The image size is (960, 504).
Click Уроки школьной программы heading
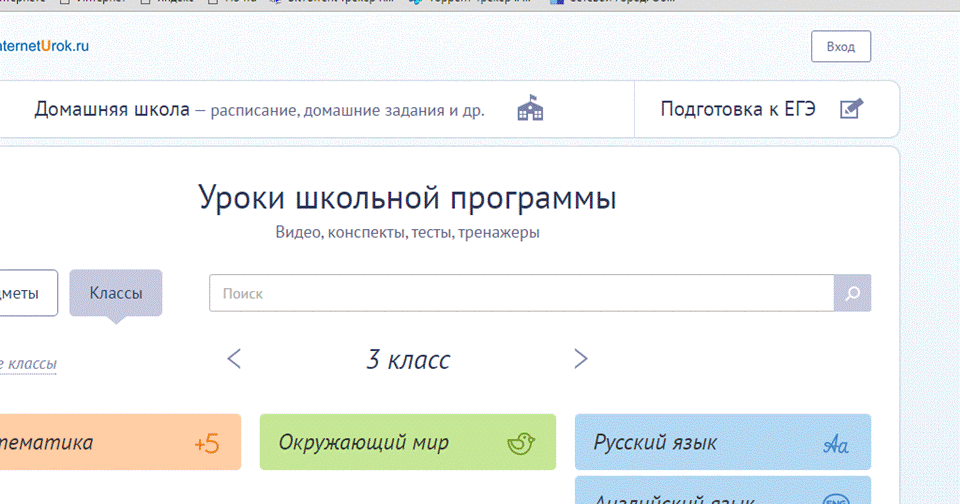pyautogui.click(x=407, y=198)
